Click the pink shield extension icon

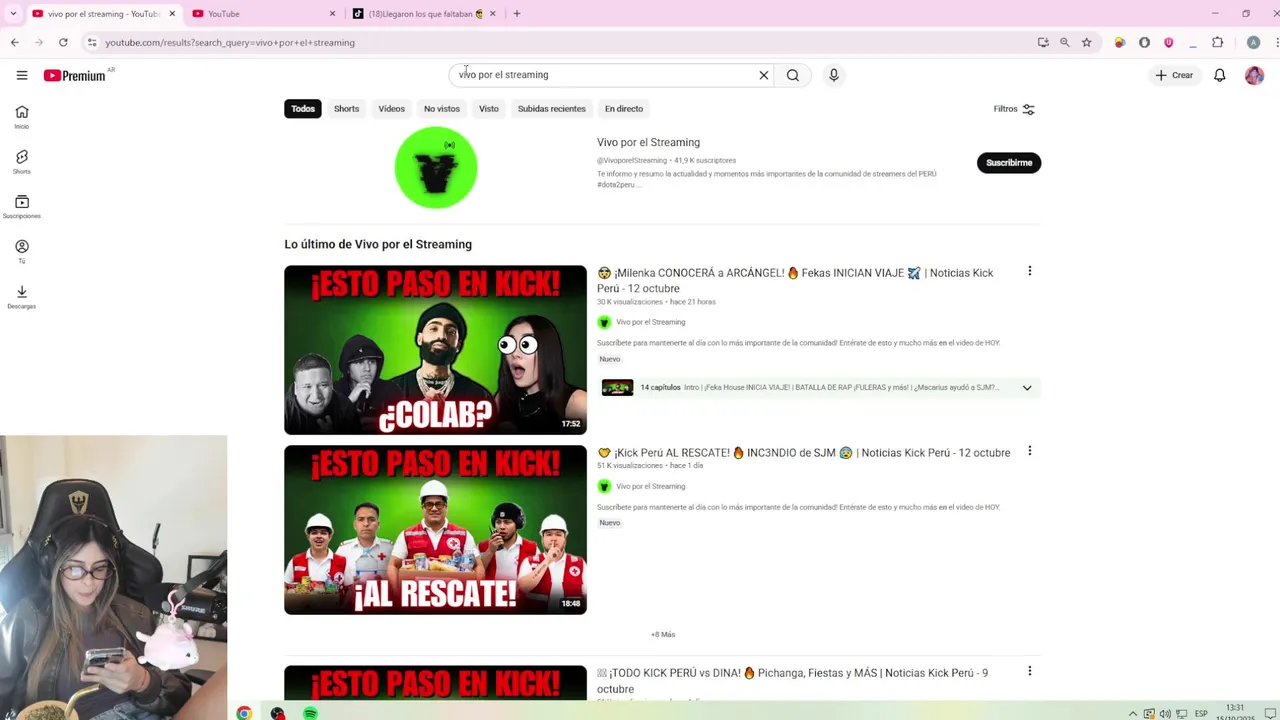1168,42
